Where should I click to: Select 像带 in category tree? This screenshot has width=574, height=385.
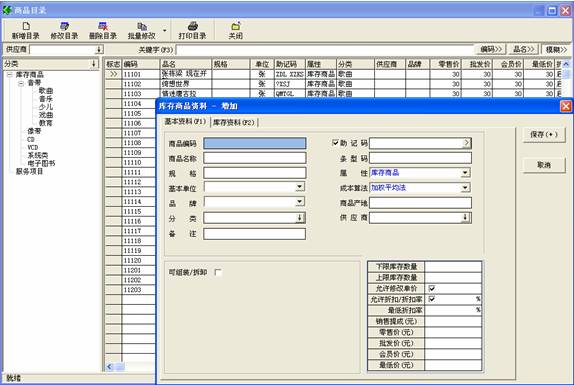(x=34, y=131)
